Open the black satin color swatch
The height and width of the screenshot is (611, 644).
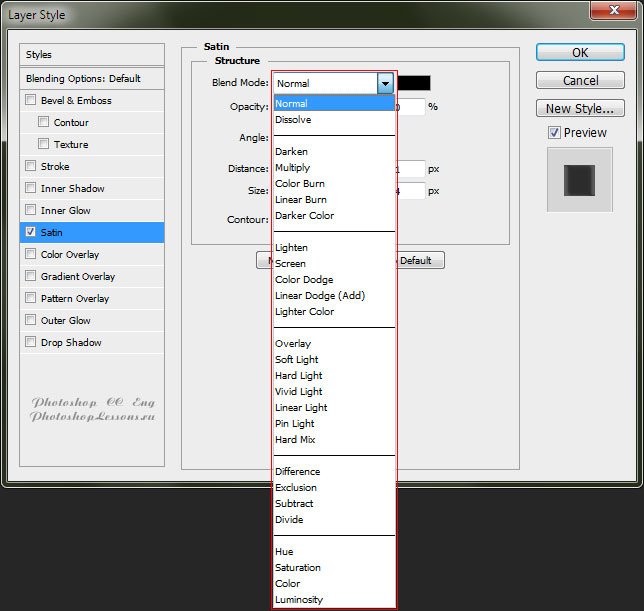click(414, 84)
